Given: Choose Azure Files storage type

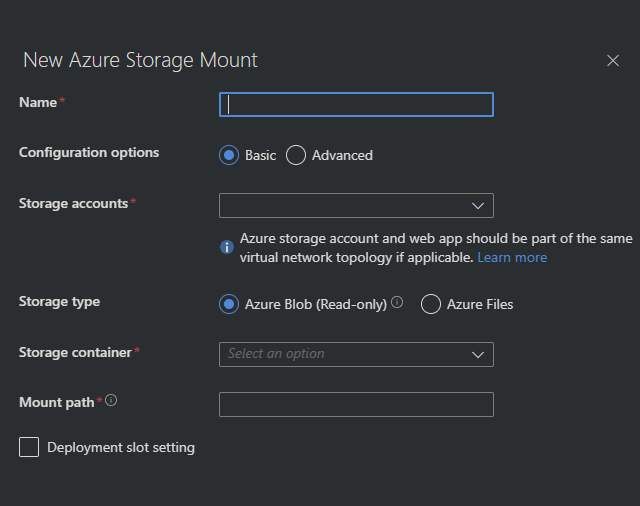Looking at the screenshot, I should click(431, 304).
